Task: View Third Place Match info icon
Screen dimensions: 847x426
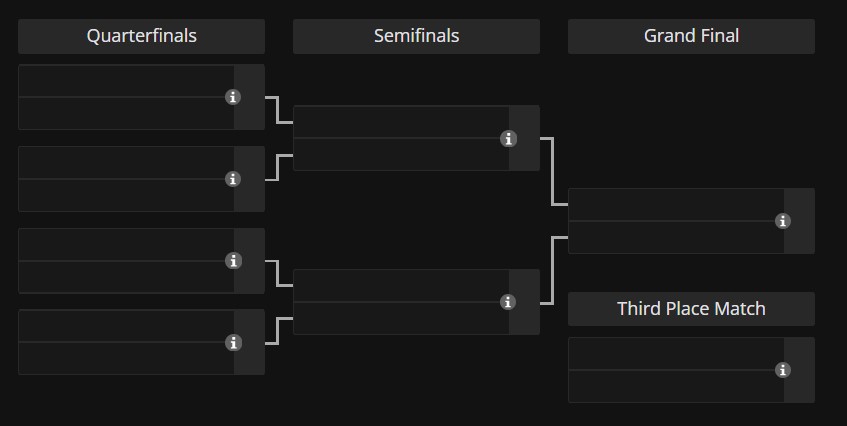Action: click(x=783, y=370)
